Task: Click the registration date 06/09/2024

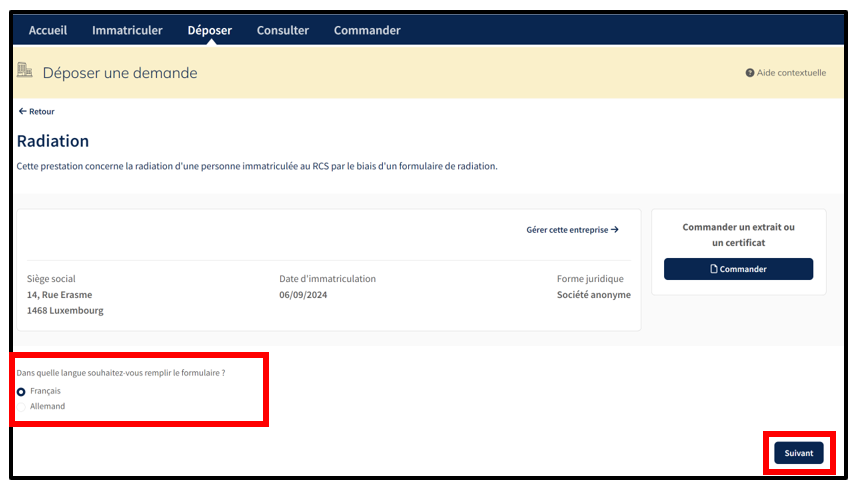Action: 303,295
